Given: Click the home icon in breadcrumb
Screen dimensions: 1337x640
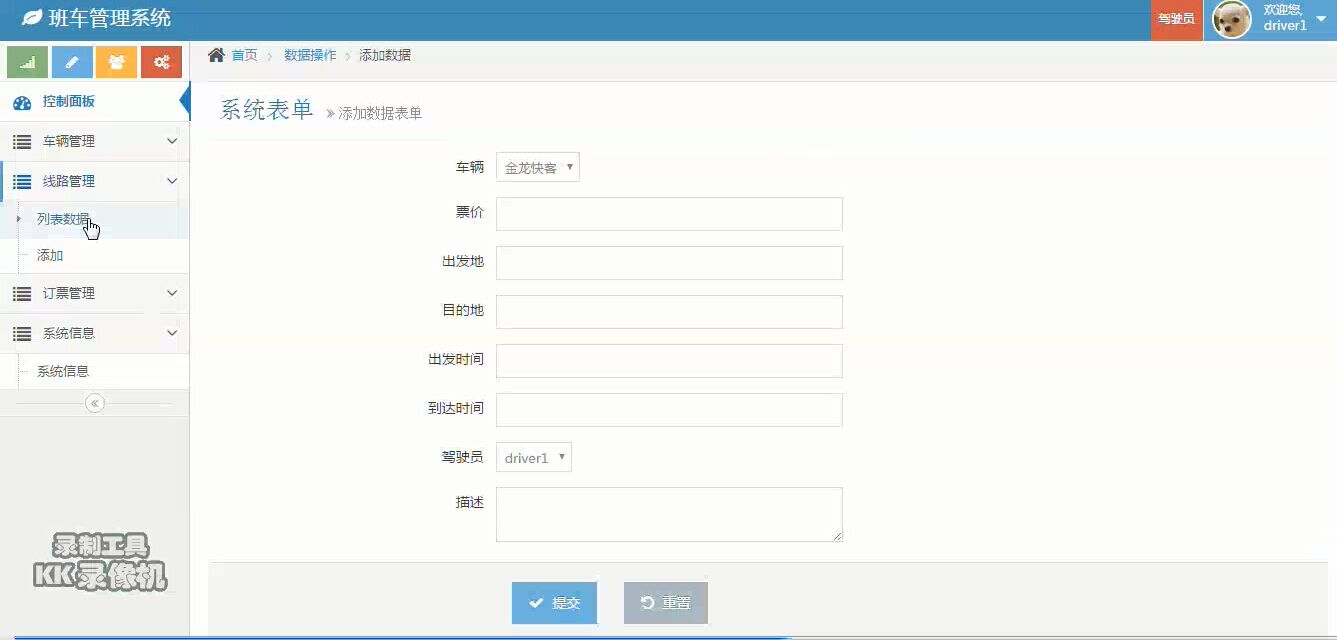Looking at the screenshot, I should (x=216, y=55).
